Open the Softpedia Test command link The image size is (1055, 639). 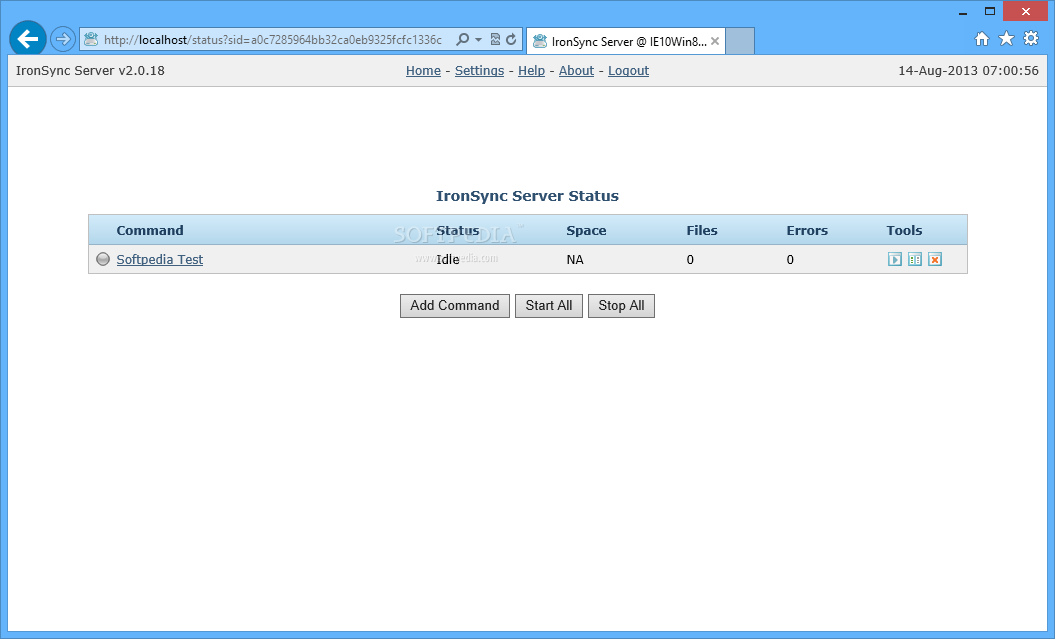point(159,260)
